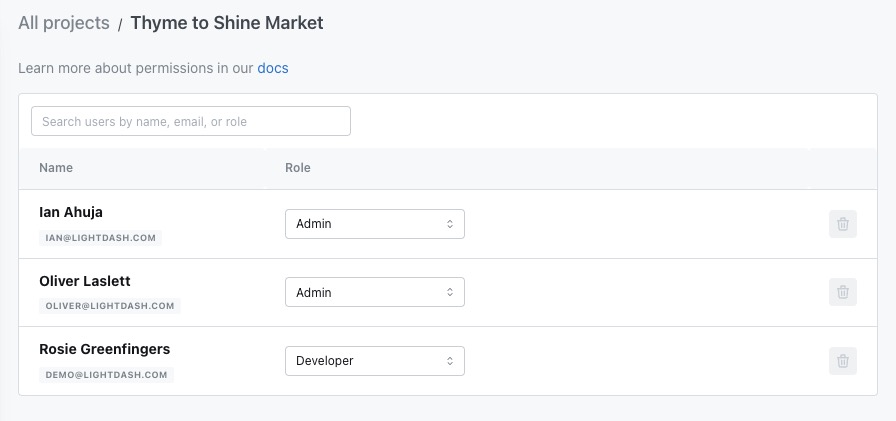The width and height of the screenshot is (896, 421).
Task: Change Rosie Greenfingers' Developer role dropdown
Action: tap(374, 361)
